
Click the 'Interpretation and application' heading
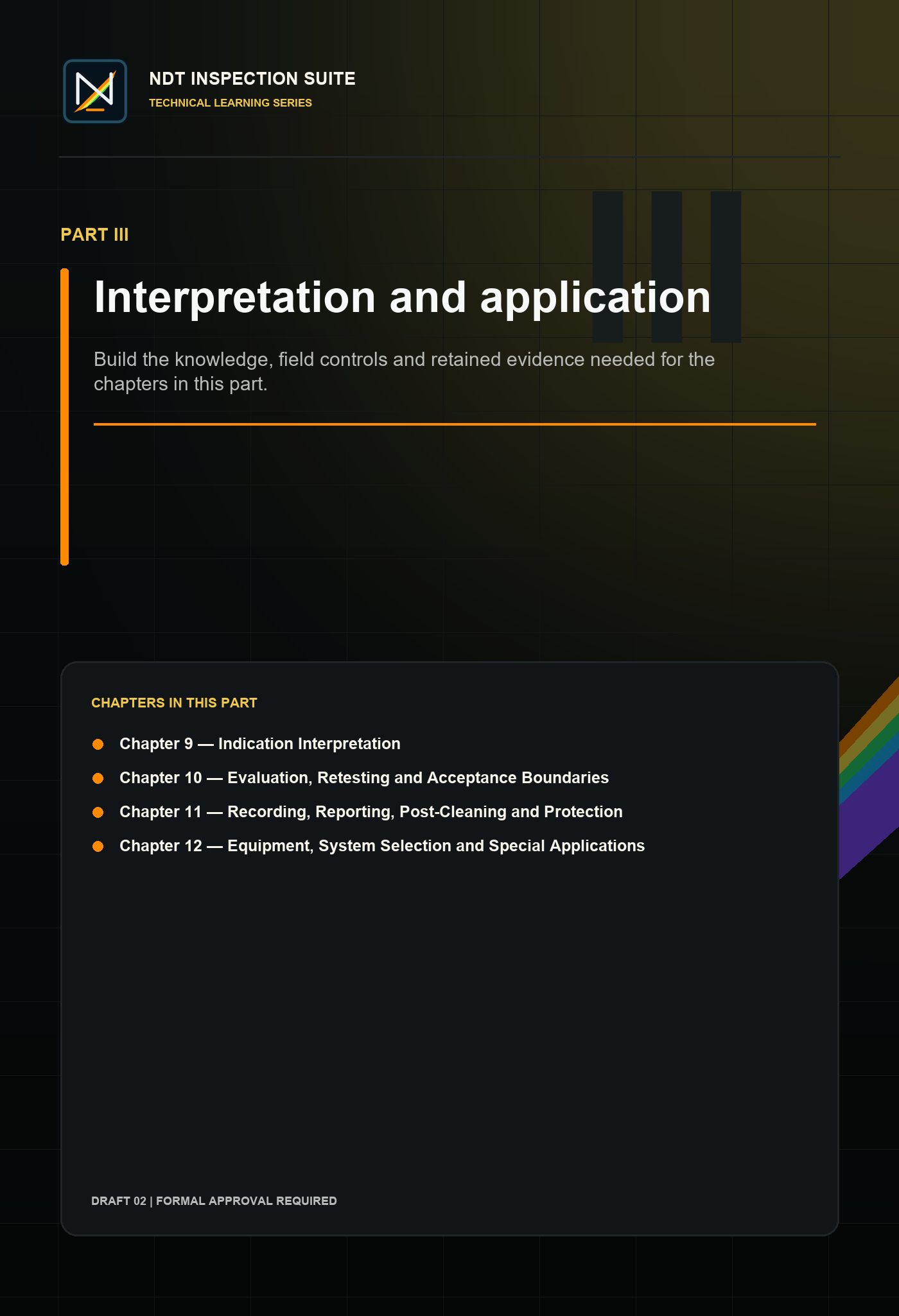(x=403, y=297)
